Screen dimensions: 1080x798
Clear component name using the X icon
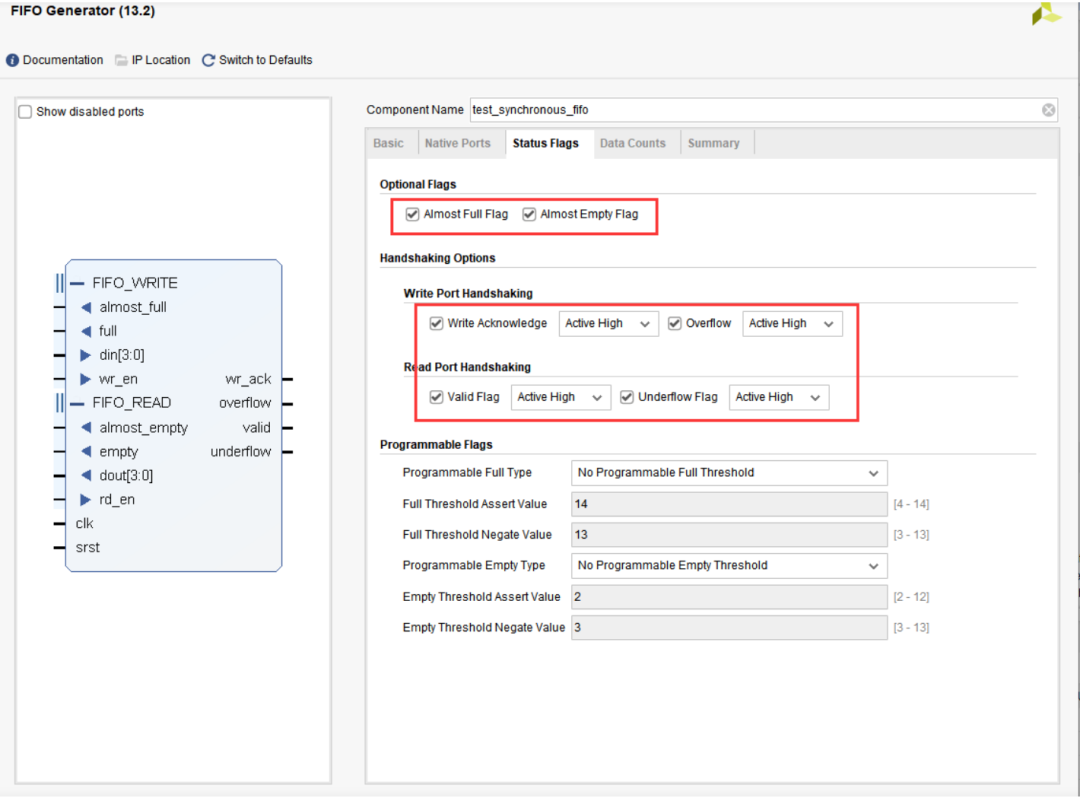tap(1048, 110)
